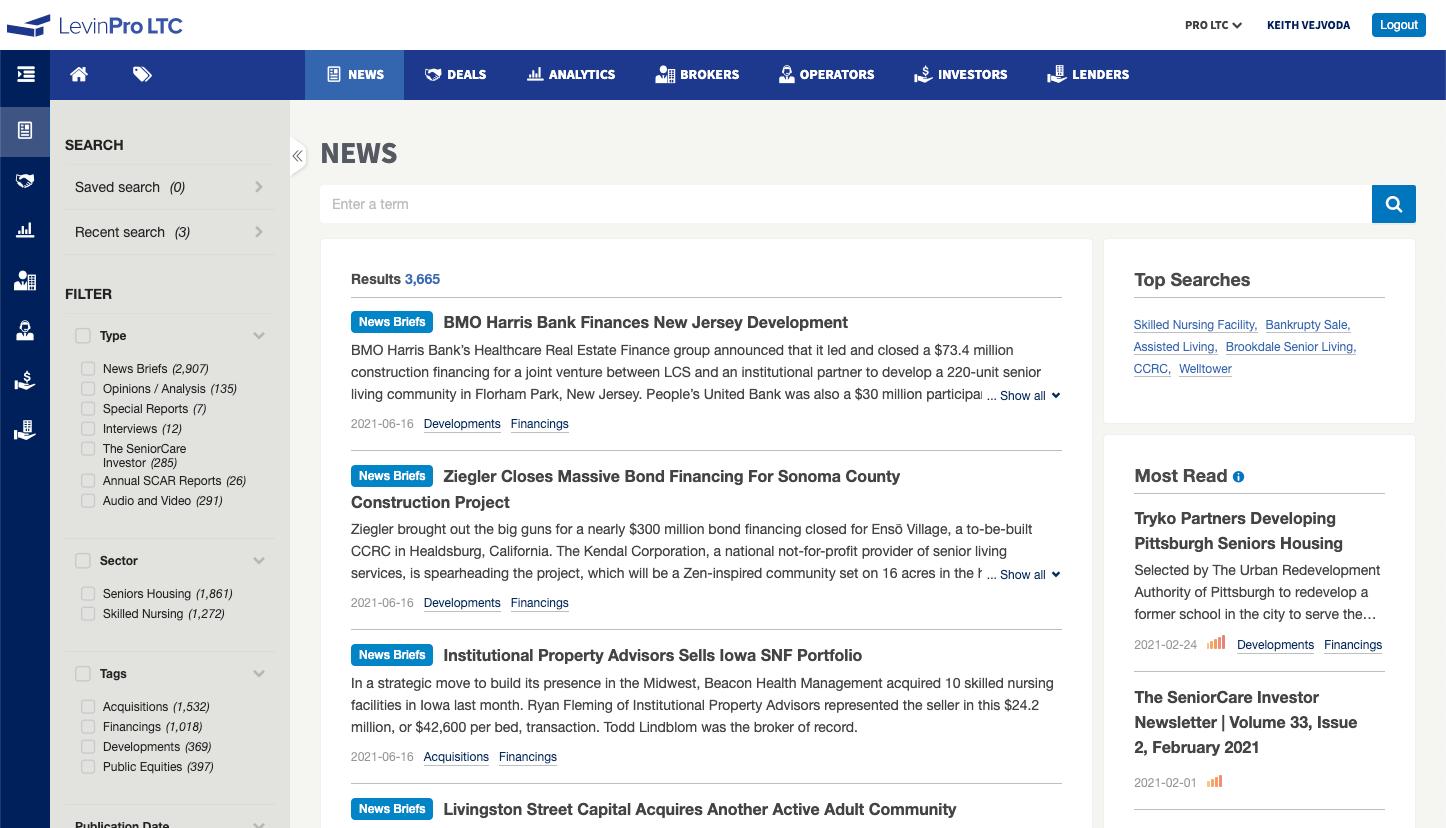Check The SeniorCare Investor checkbox
Screen dimensions: 1446x828
coord(88,449)
